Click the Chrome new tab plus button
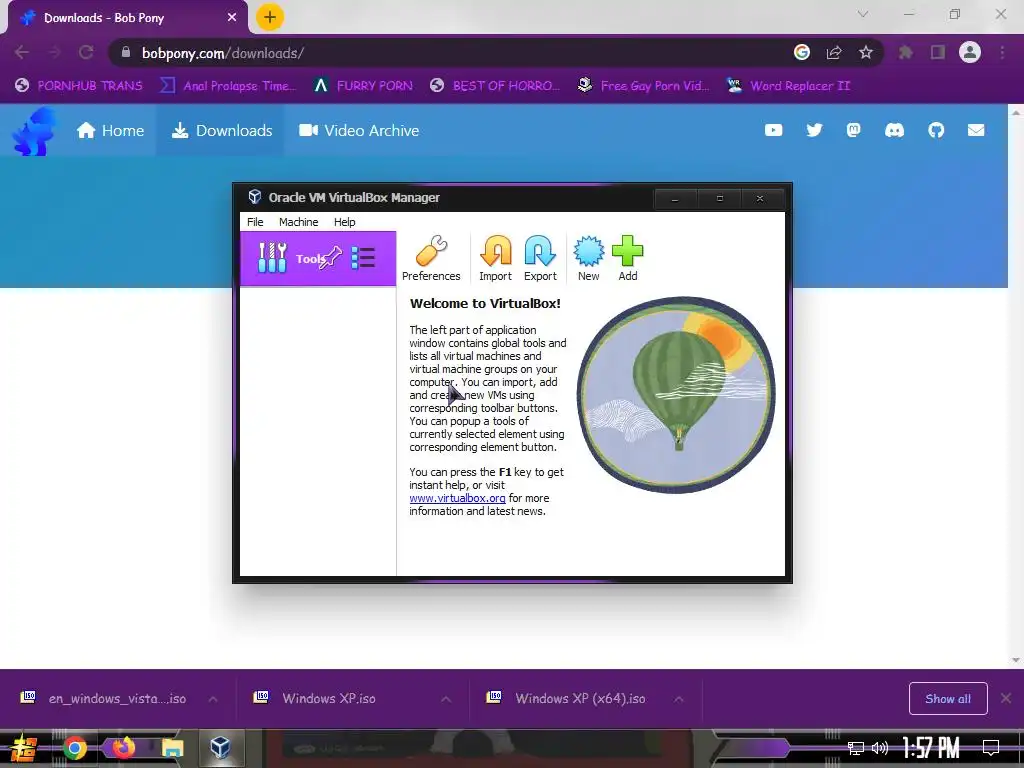Viewport: 1024px width, 768px height. coord(270,17)
